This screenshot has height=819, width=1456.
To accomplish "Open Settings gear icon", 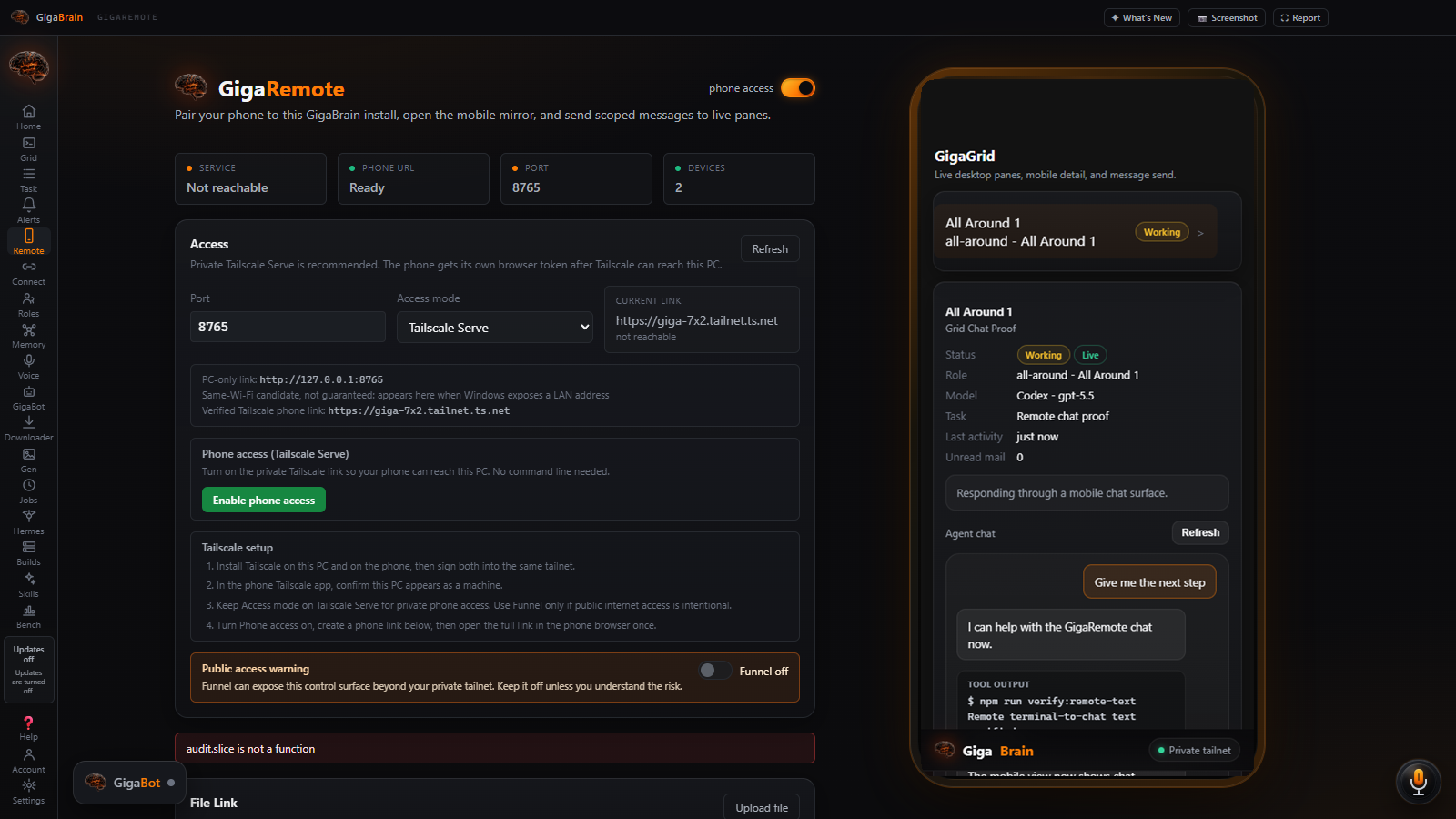I will pyautogui.click(x=28, y=791).
